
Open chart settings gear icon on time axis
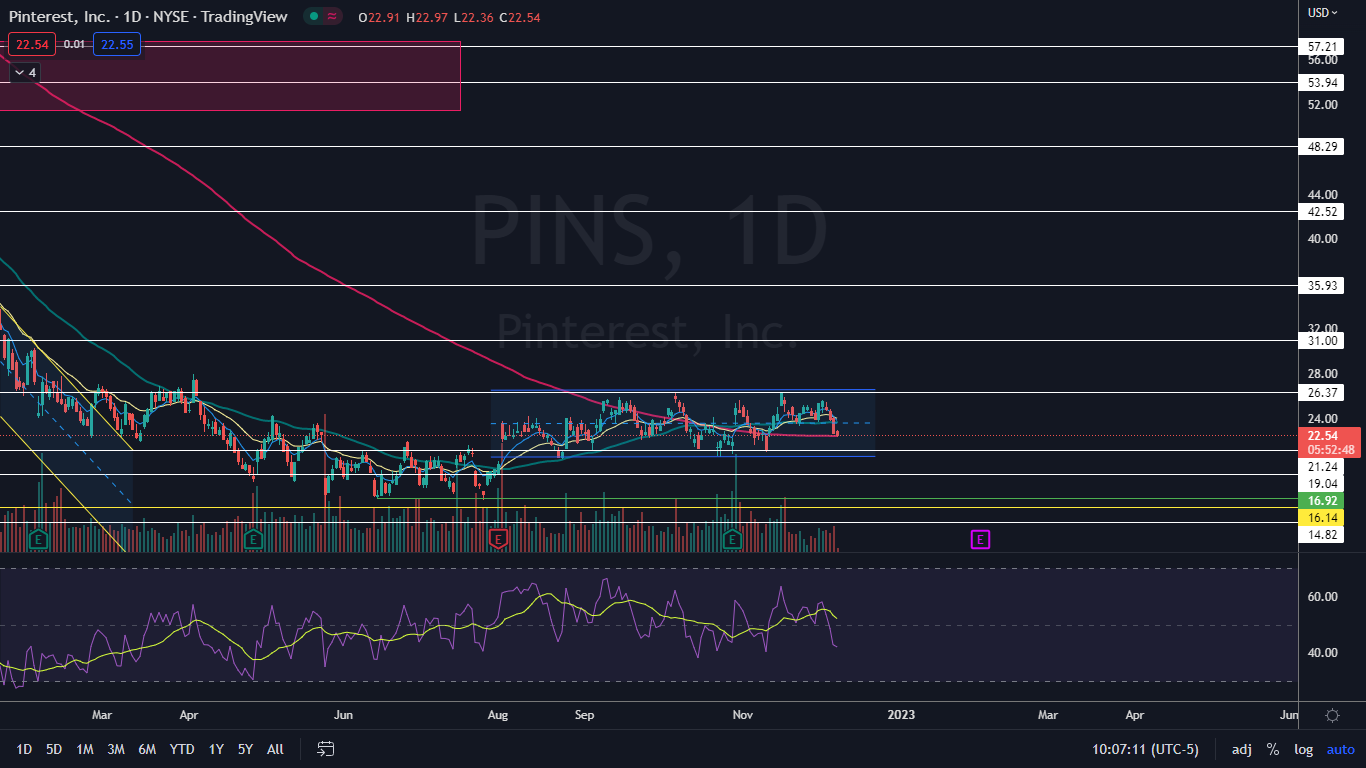[1332, 715]
